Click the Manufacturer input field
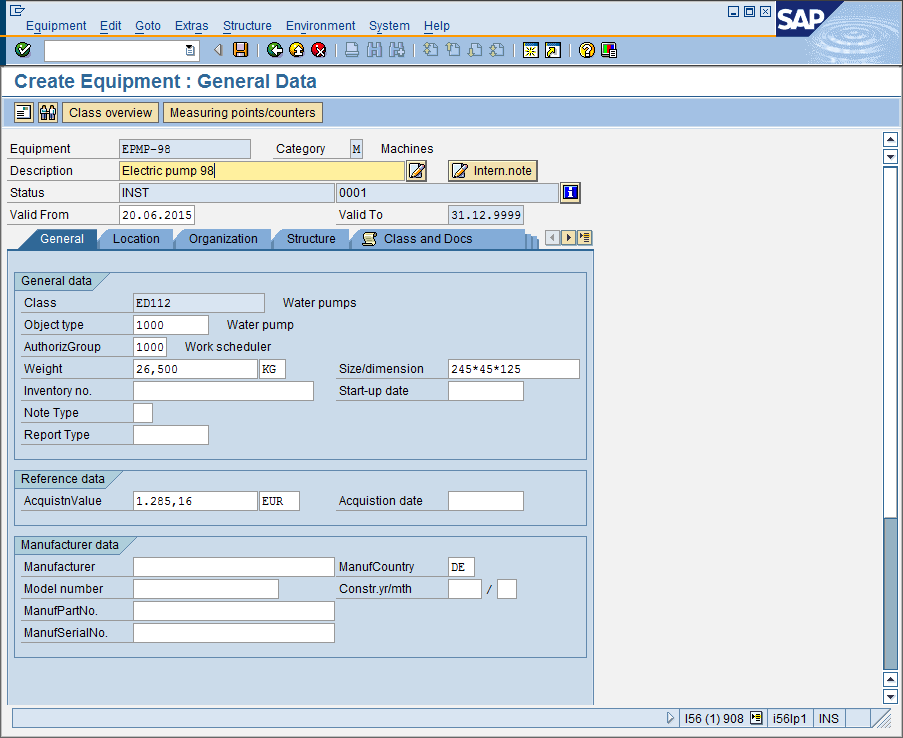The height and width of the screenshot is (738, 903). (x=234, y=567)
